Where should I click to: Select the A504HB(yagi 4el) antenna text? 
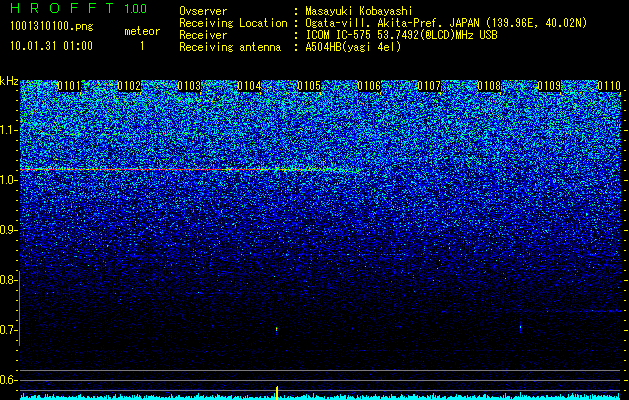point(353,47)
